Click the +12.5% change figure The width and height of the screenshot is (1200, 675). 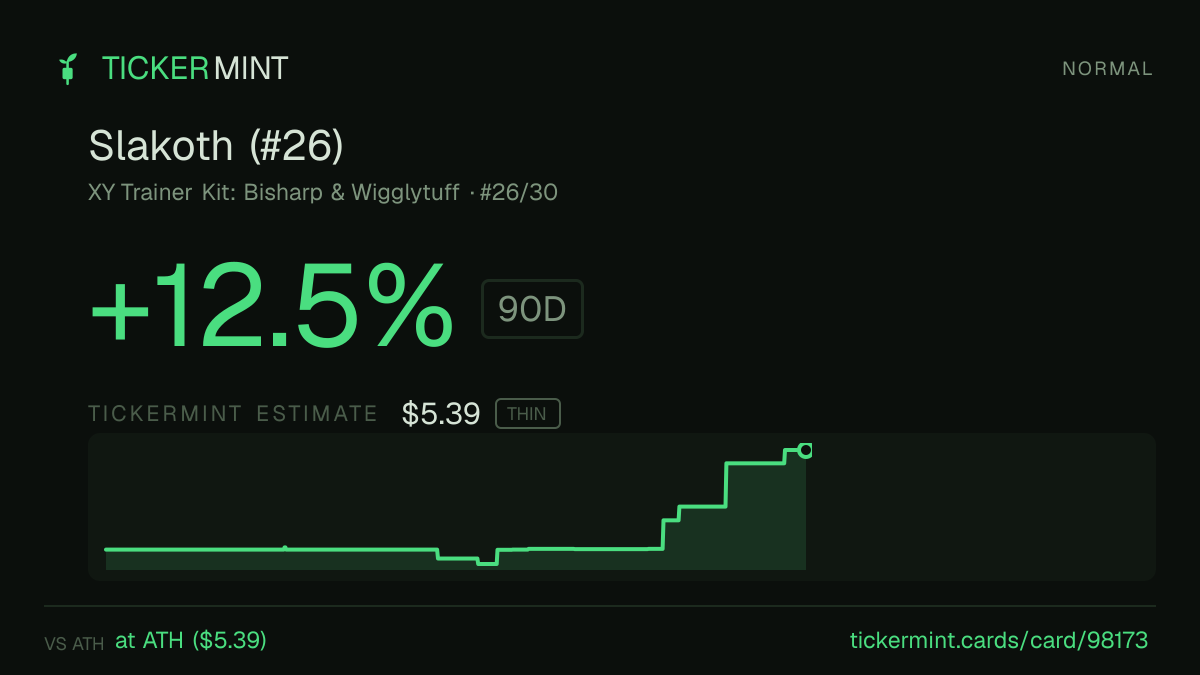pyautogui.click(x=272, y=306)
